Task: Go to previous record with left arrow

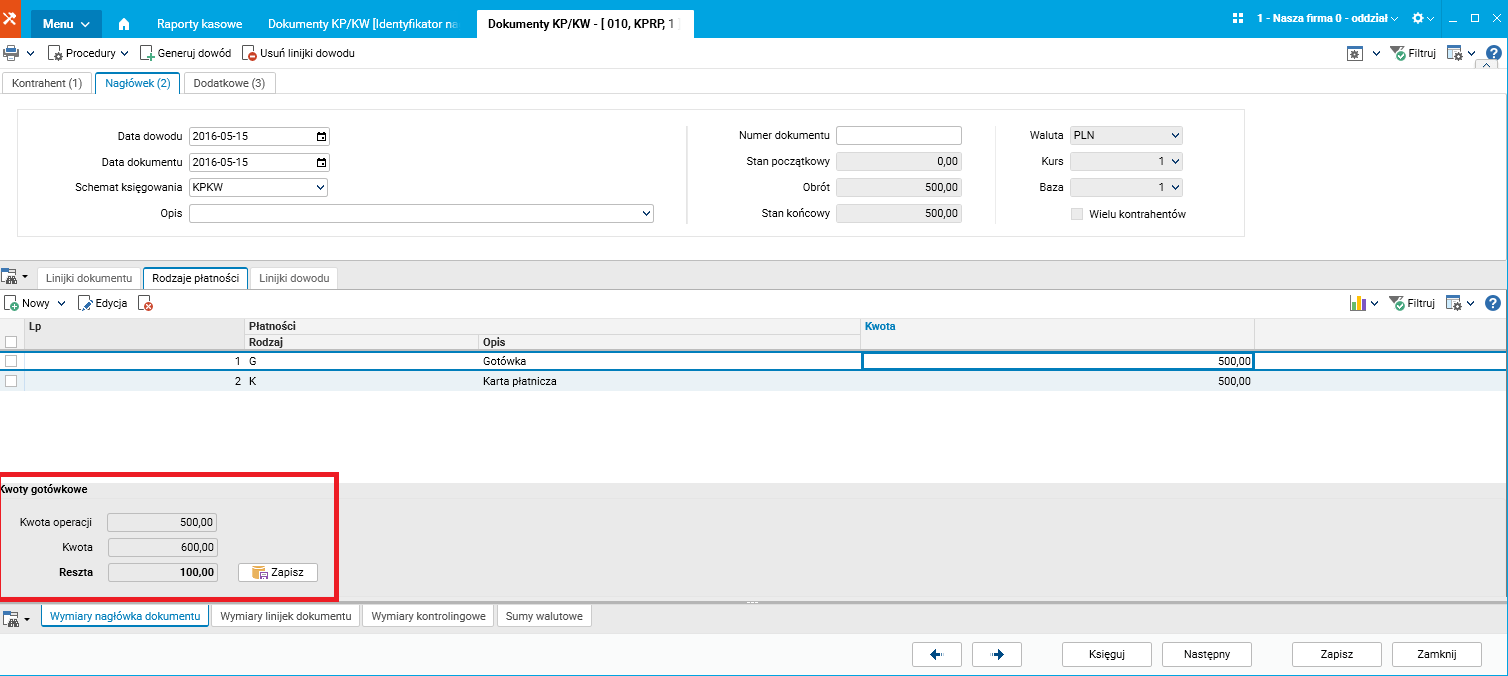Action: tap(937, 654)
